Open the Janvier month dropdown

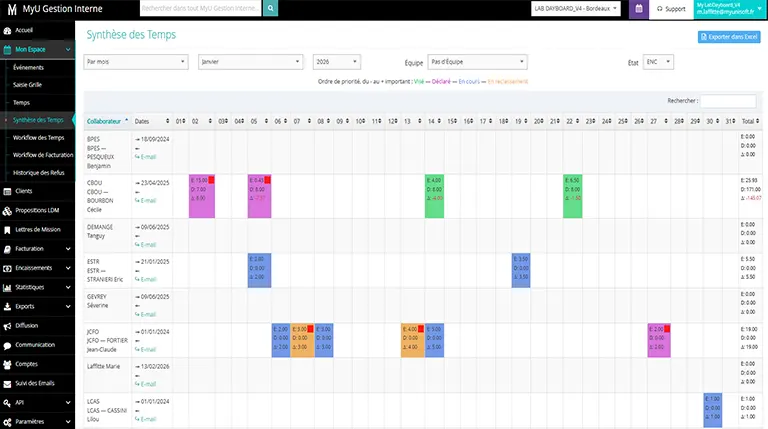pyautogui.click(x=250, y=62)
